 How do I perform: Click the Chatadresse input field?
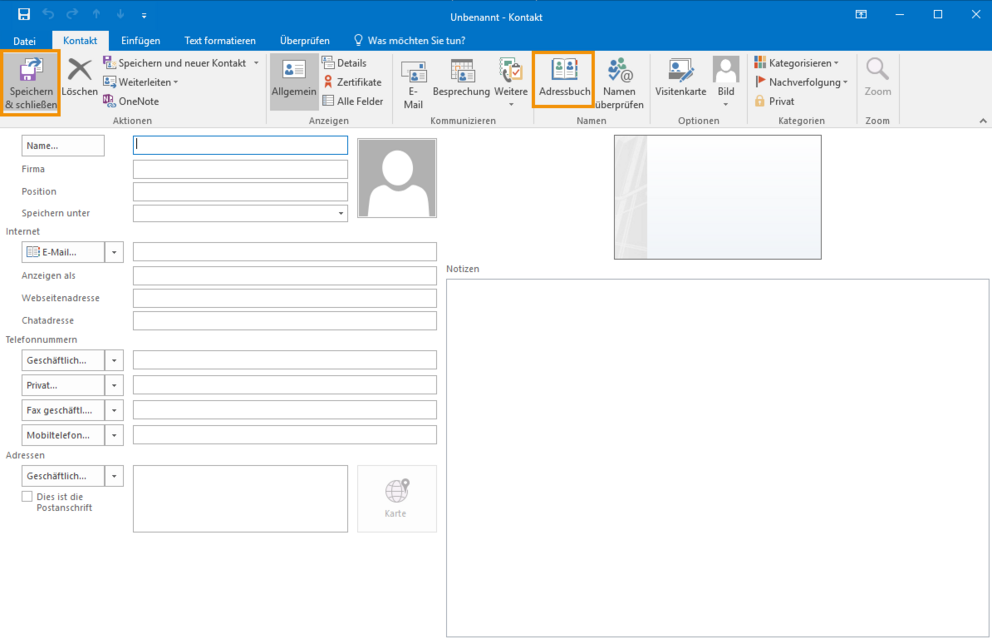pyautogui.click(x=285, y=321)
